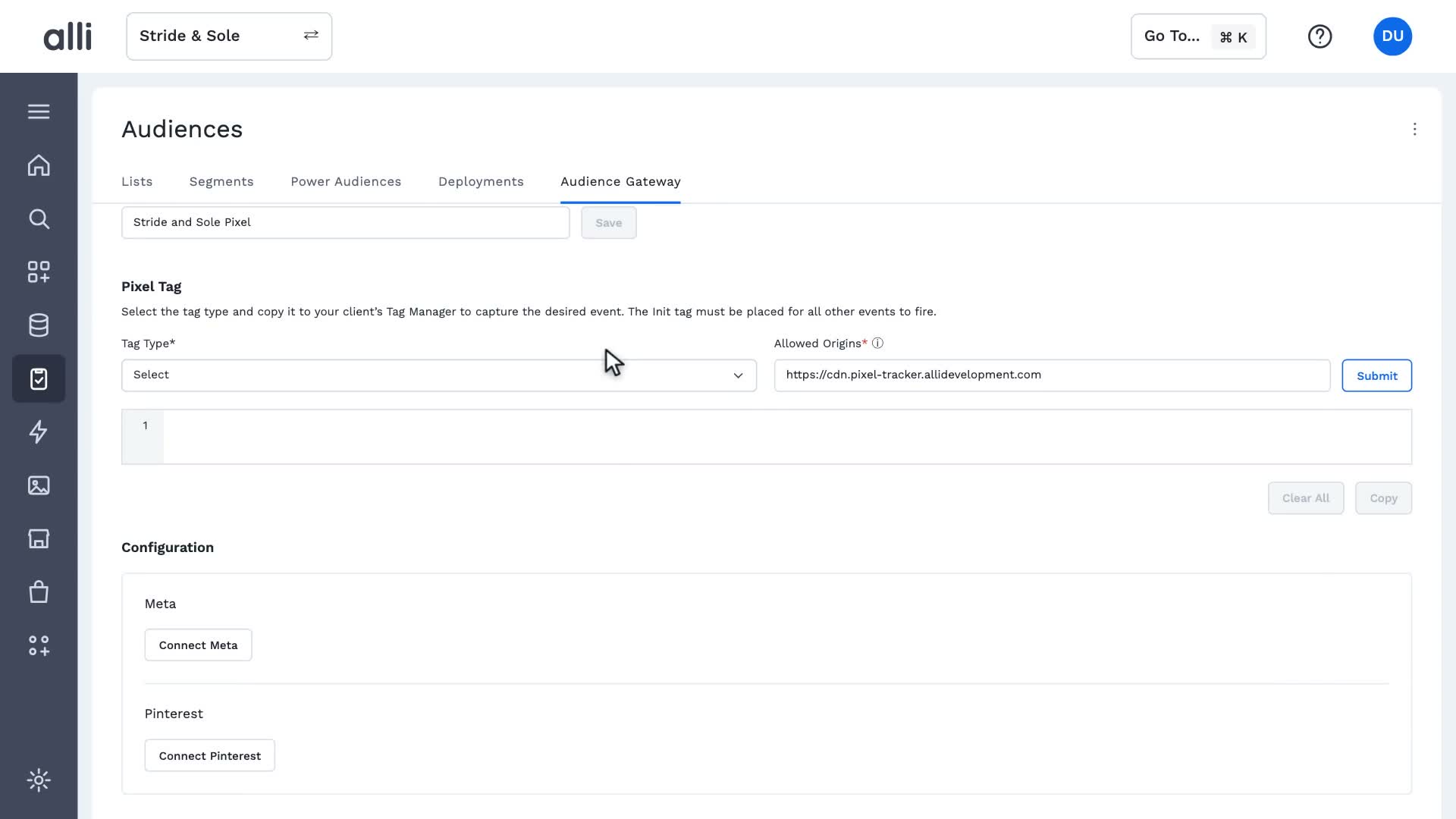
Task: Click the Pixel Tag heading
Action: tap(151, 287)
